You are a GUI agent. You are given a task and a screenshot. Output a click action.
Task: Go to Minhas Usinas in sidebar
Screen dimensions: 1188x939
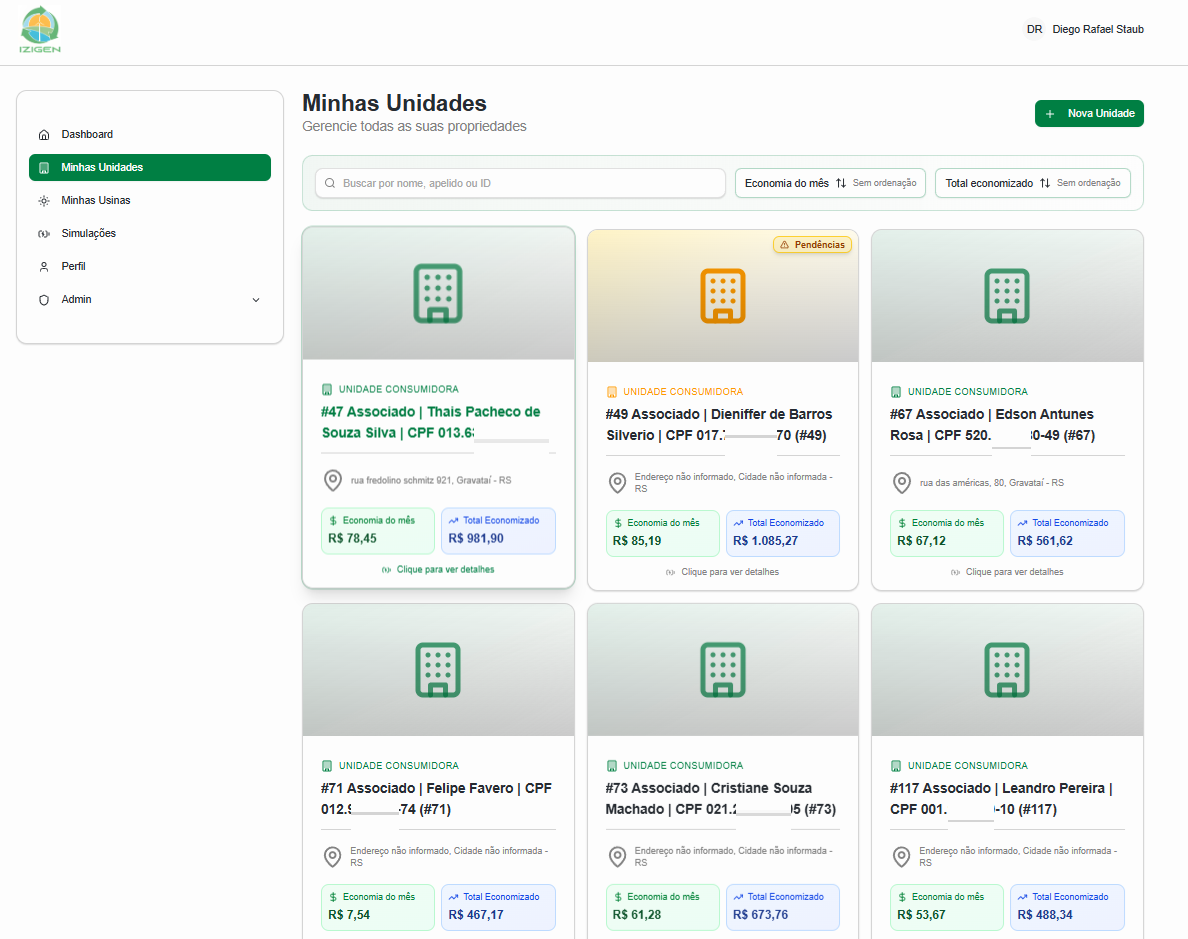coord(95,200)
